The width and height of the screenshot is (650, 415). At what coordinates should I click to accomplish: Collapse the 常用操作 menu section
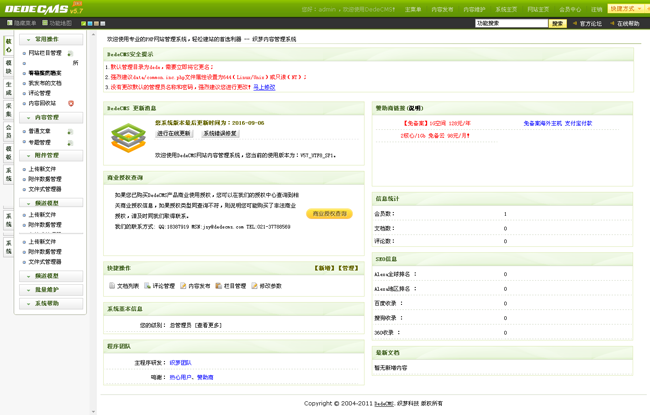51,39
